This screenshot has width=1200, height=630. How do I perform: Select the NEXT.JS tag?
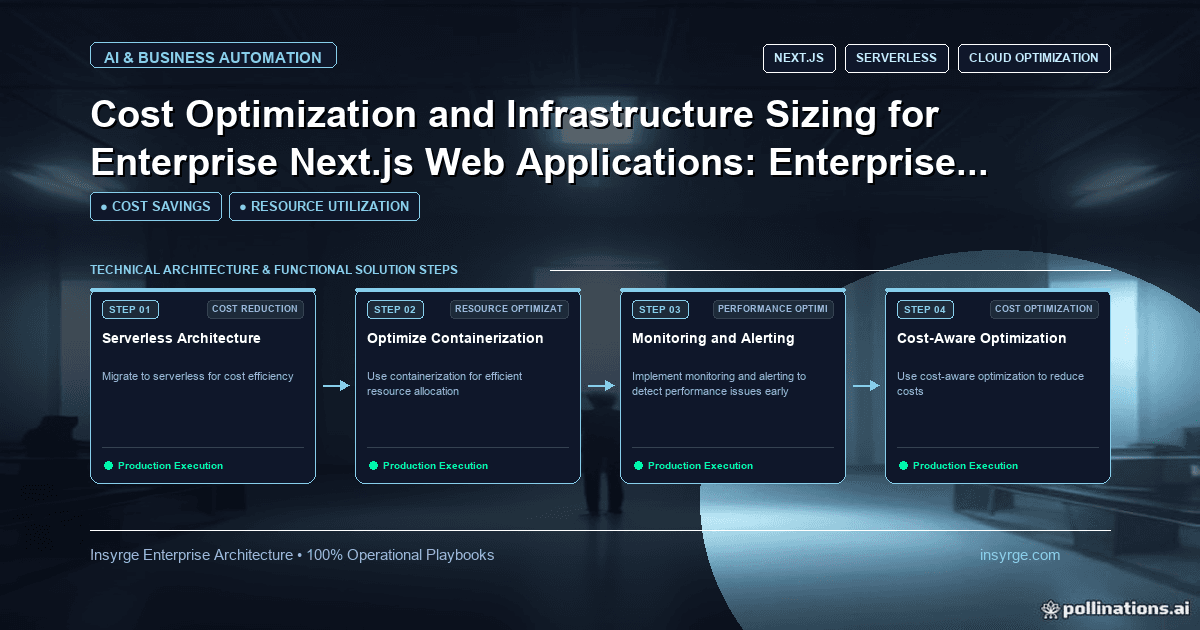click(799, 58)
